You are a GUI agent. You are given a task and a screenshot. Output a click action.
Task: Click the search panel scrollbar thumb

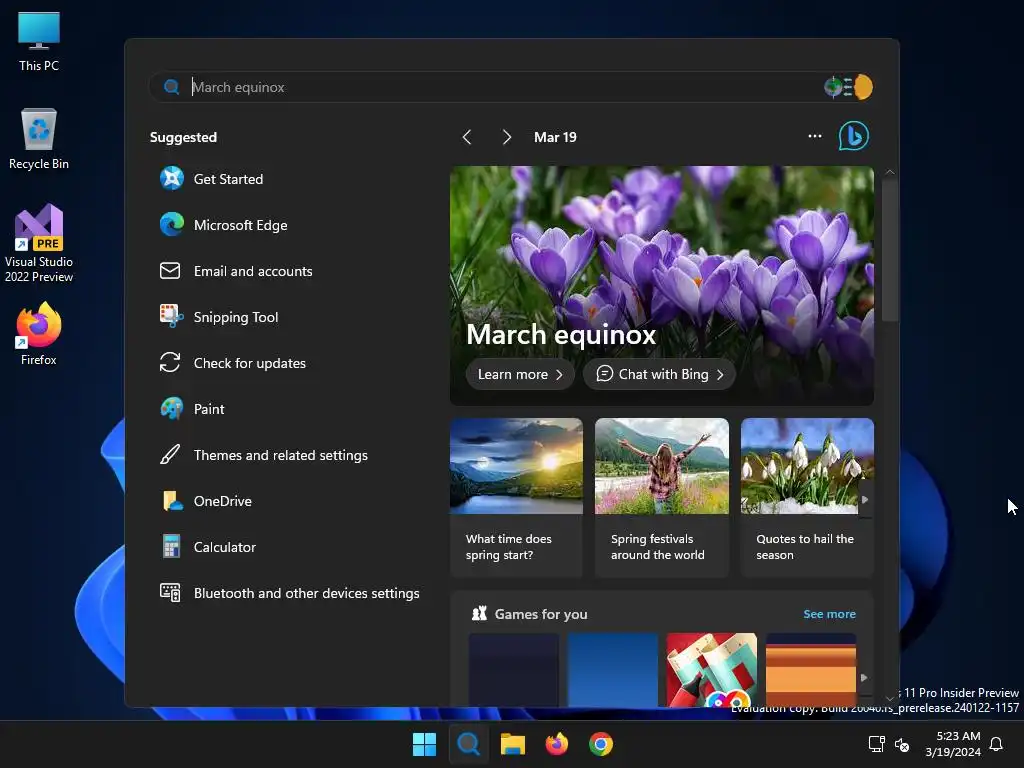click(889, 250)
